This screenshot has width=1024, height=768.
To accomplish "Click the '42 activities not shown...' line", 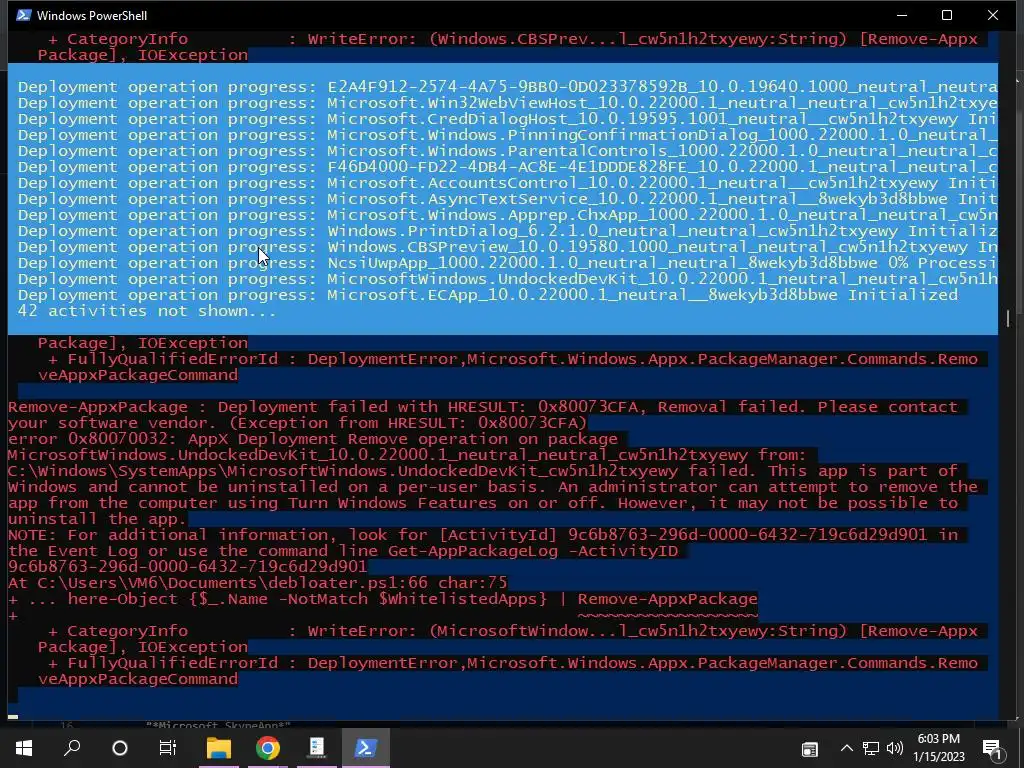I will click(147, 311).
